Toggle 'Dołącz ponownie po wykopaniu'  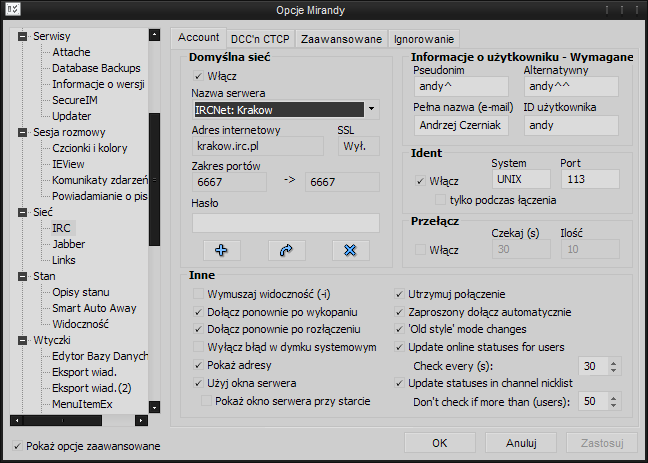(x=198, y=312)
